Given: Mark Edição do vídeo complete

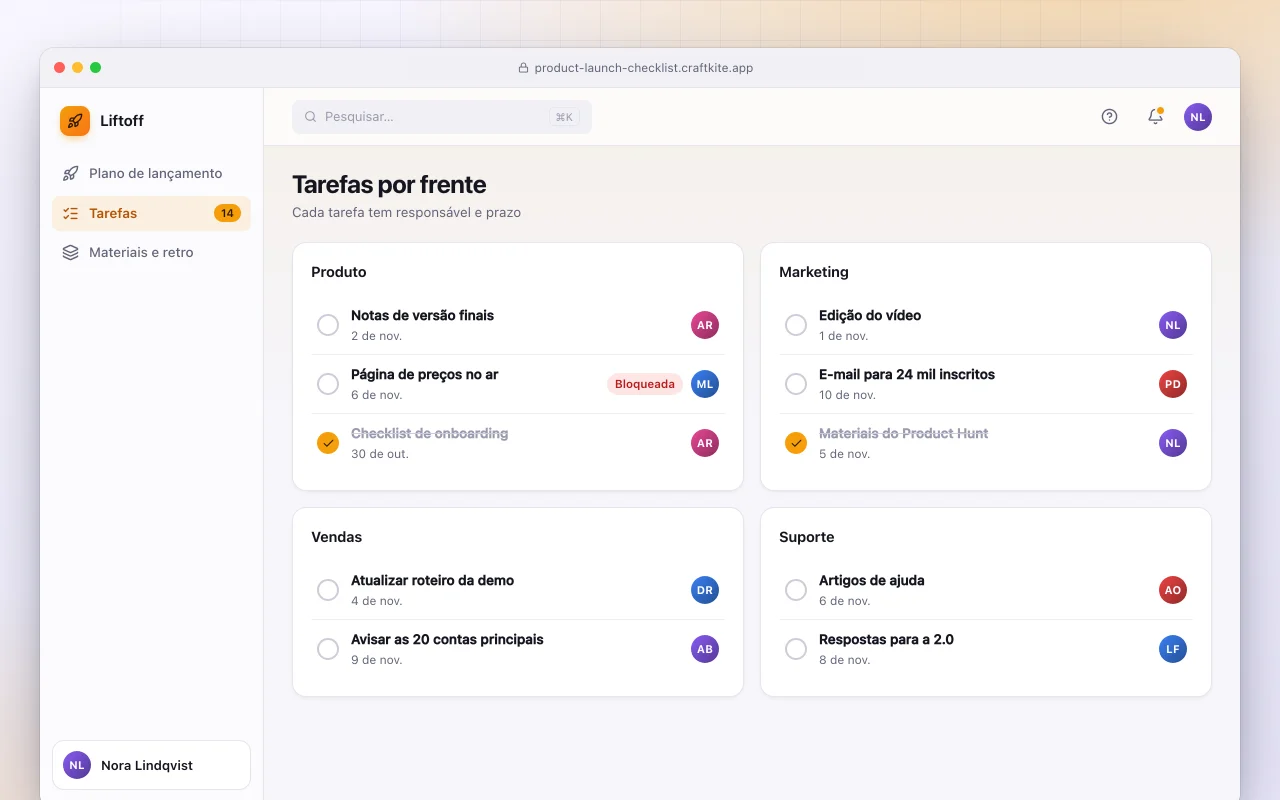Looking at the screenshot, I should [796, 325].
